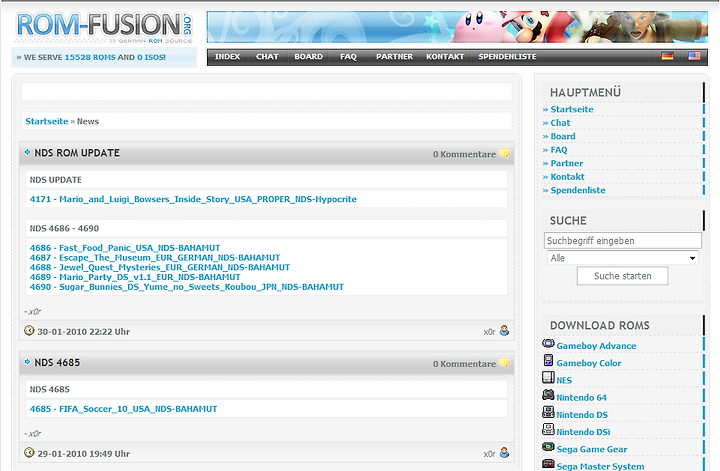
Task: Click author name x0r on 29-01-2010 post
Action: pyautogui.click(x=489, y=454)
